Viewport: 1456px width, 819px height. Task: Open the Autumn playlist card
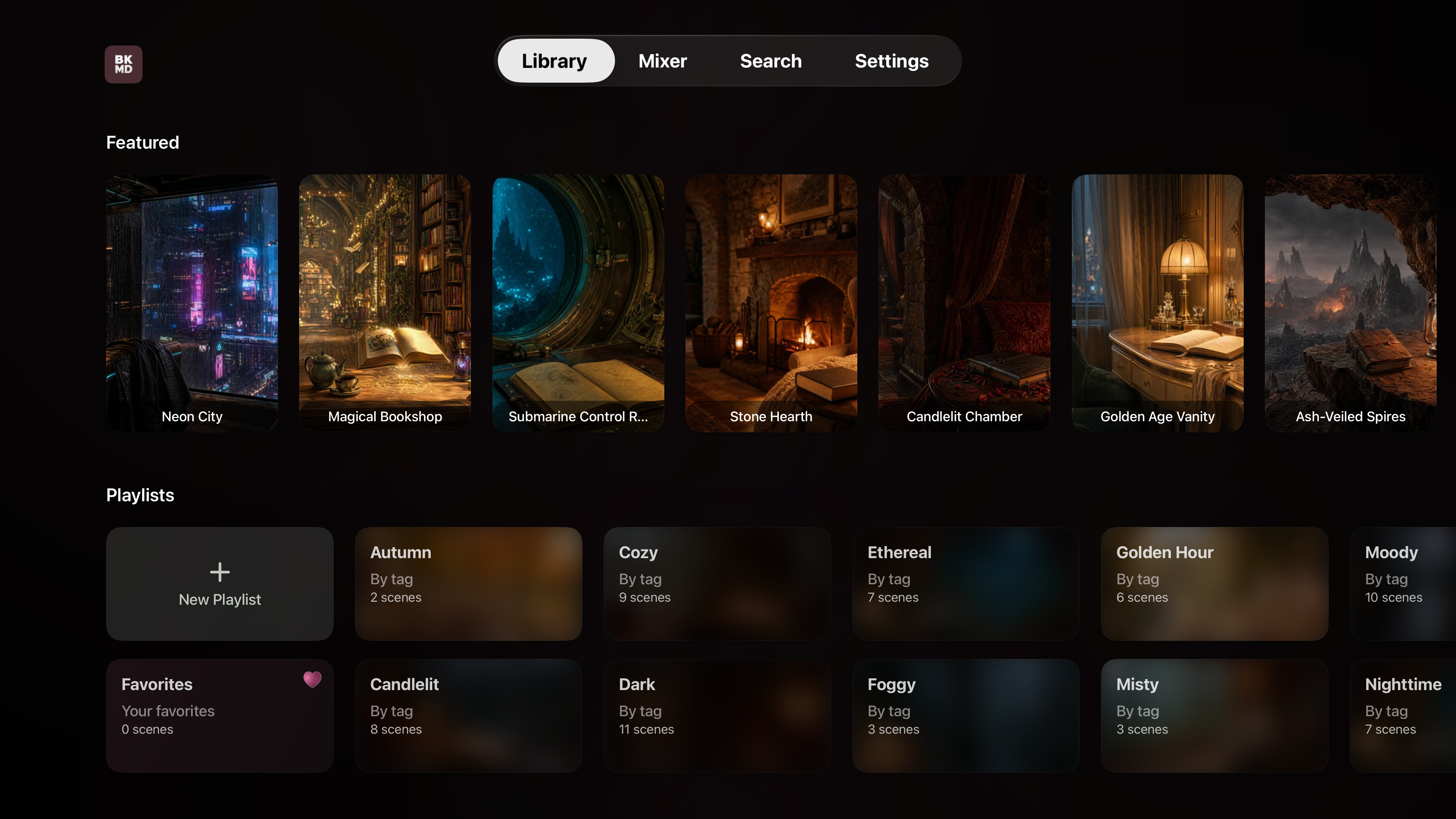coord(469,584)
